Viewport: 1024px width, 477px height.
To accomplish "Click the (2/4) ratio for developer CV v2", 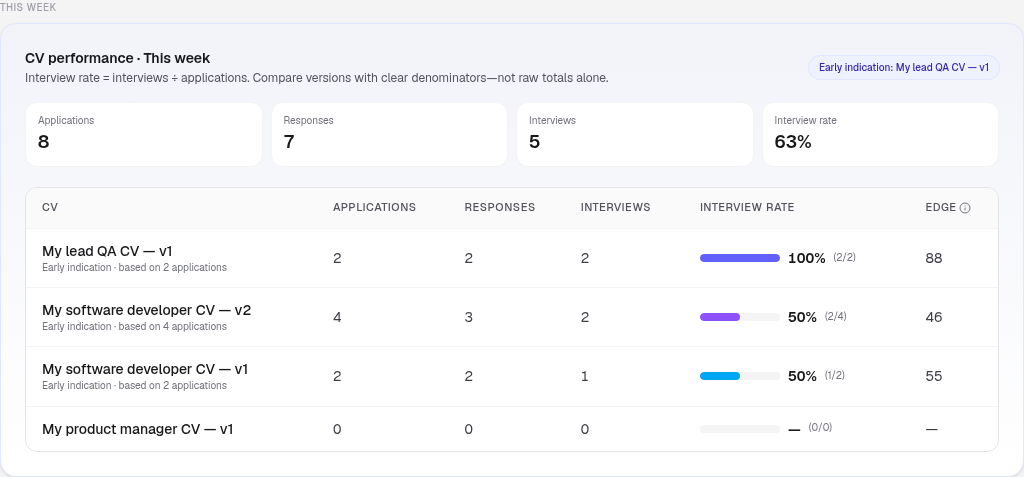I will (x=835, y=316).
